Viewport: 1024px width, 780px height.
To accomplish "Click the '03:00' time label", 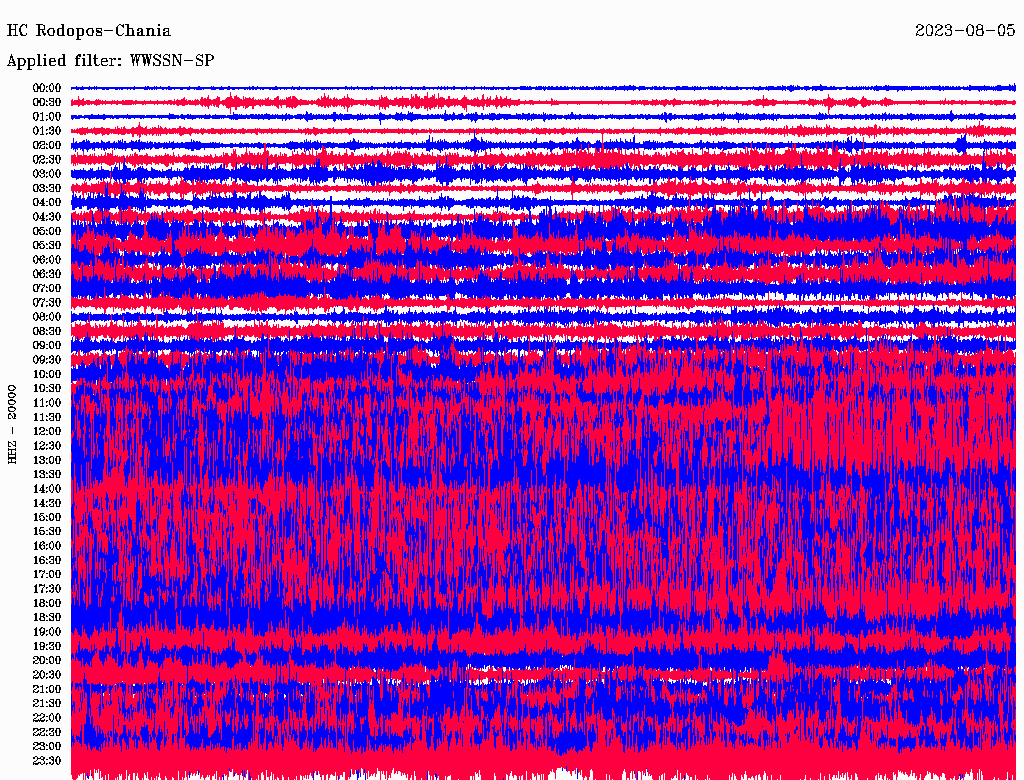I will coord(47,174).
